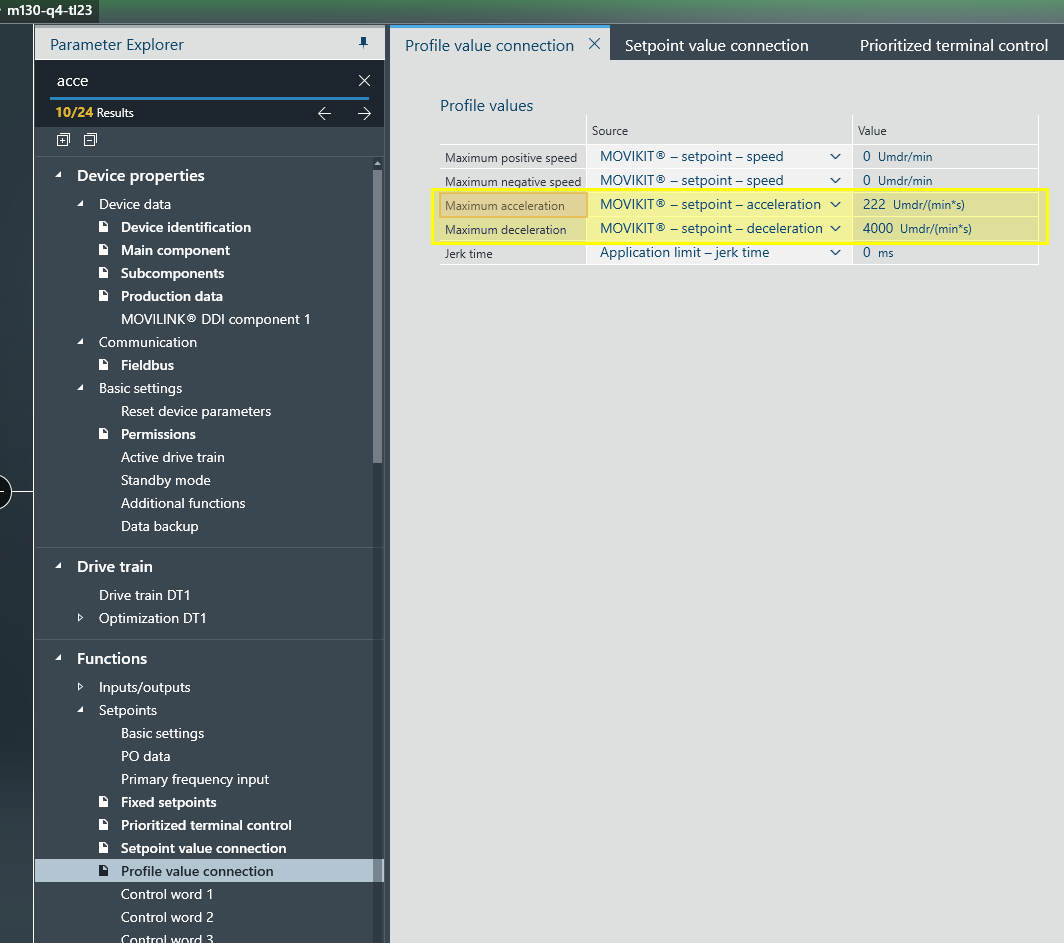Click the page icon beside Permissions
1064x943 pixels.
coord(104,434)
